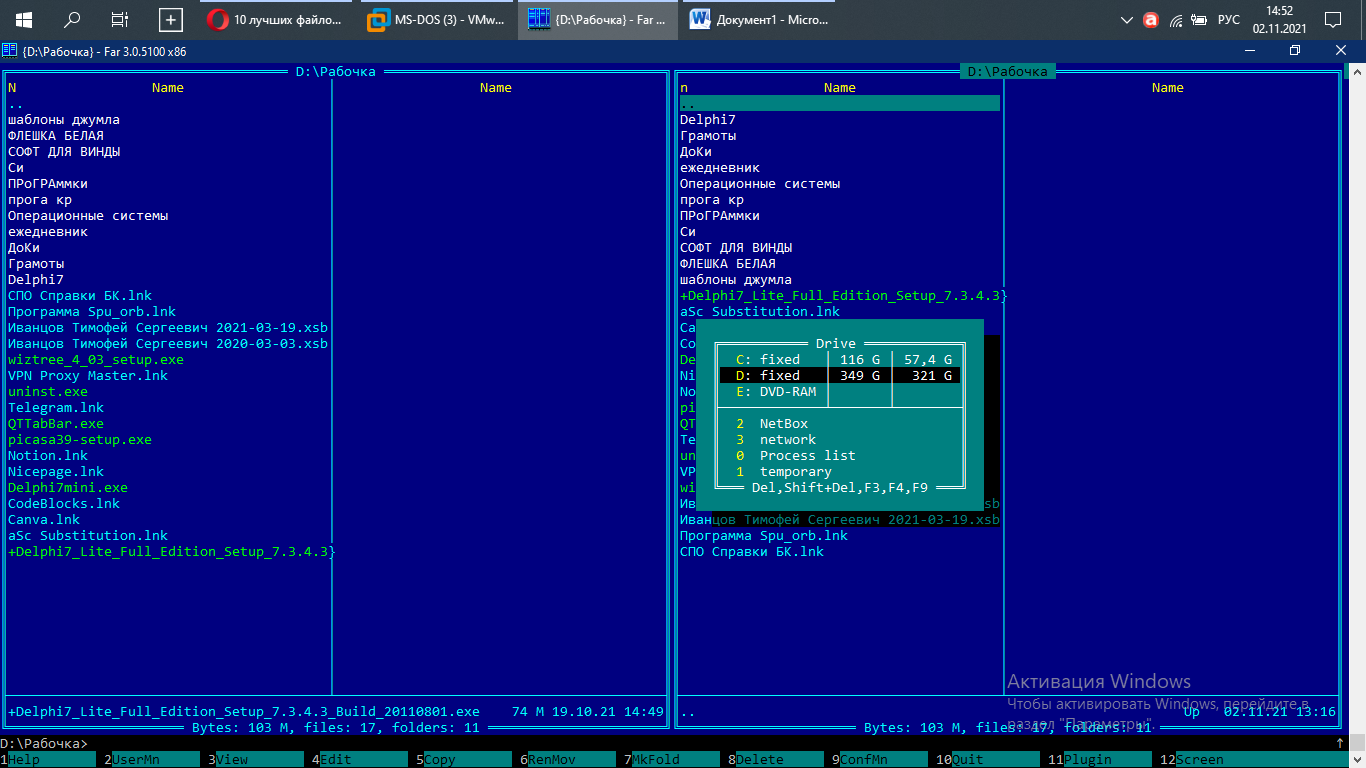Screen dimensions: 1366x768
Task: Click the red antivirus tray icon
Action: tap(1151, 19)
